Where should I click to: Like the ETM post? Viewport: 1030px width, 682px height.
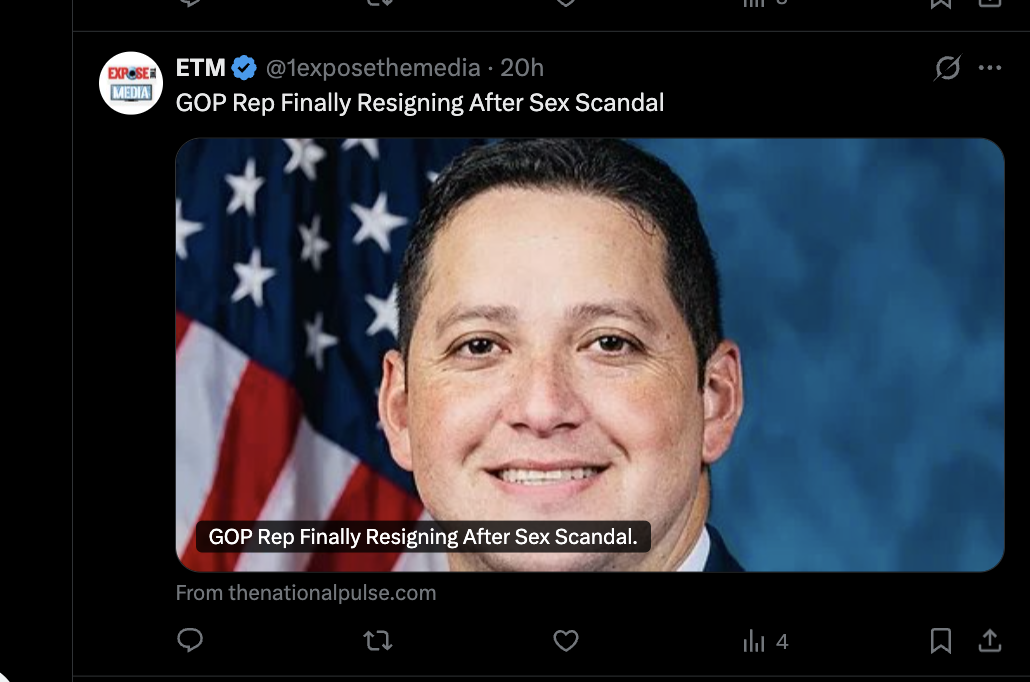point(566,640)
